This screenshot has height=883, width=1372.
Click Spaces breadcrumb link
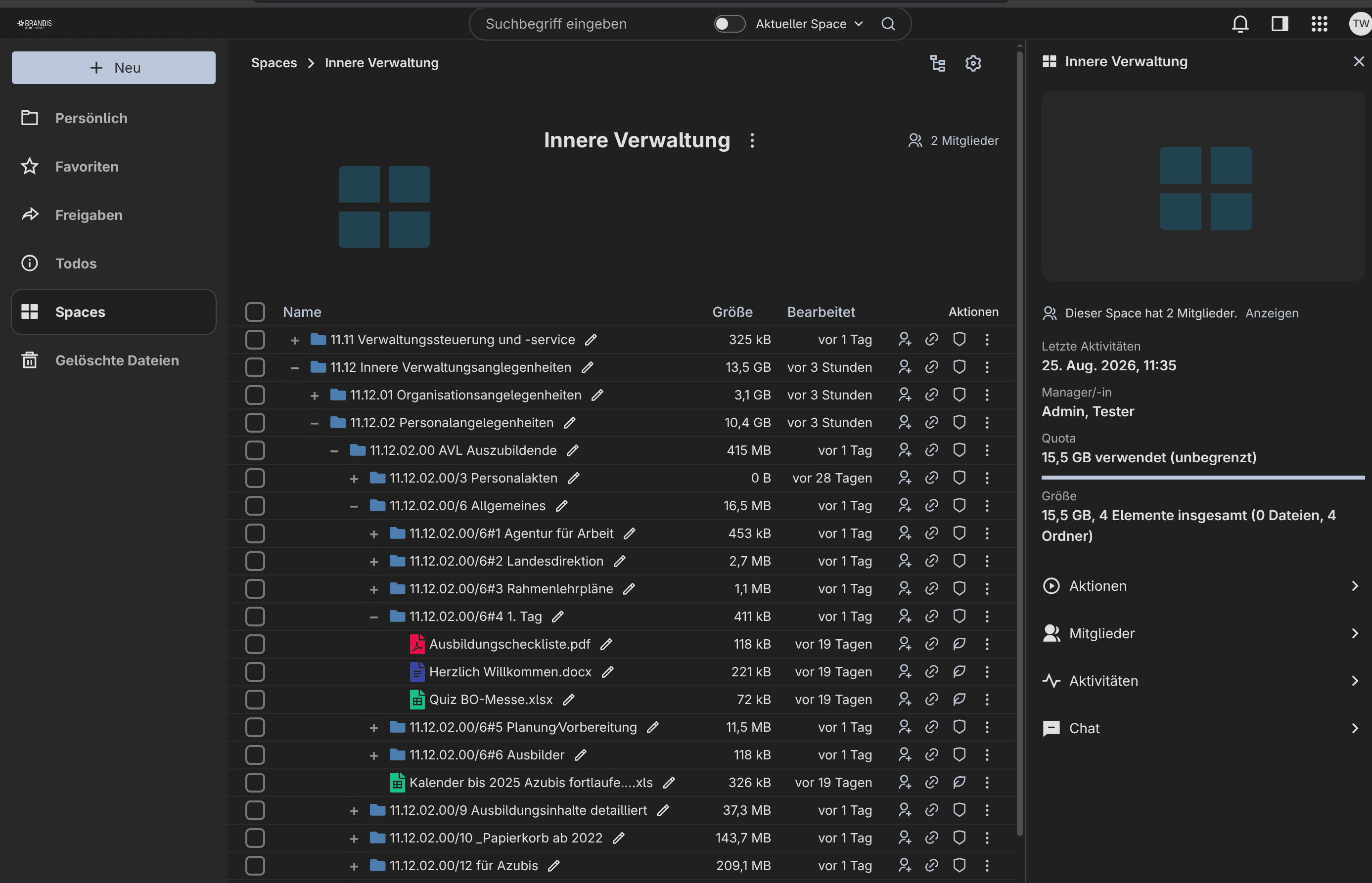click(274, 63)
